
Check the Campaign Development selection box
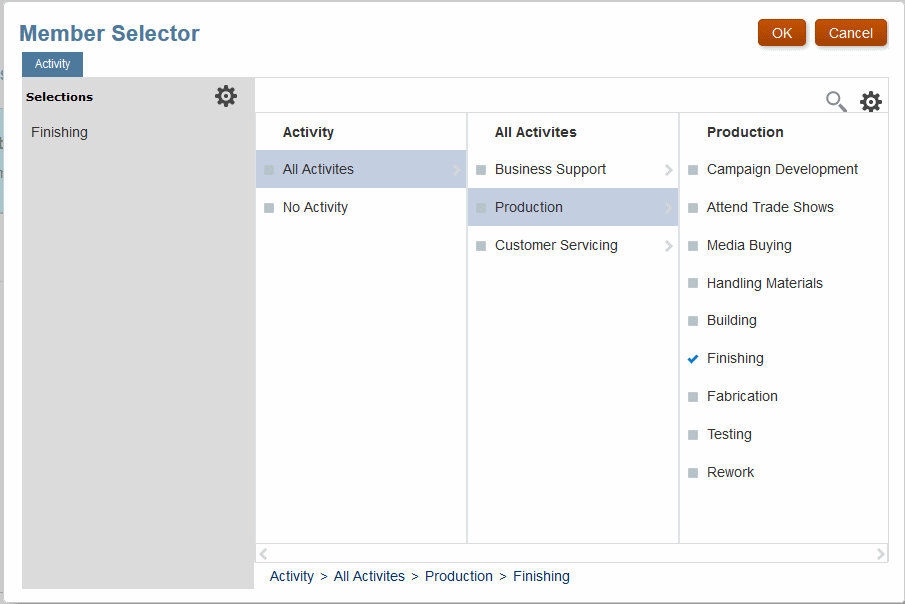(693, 170)
